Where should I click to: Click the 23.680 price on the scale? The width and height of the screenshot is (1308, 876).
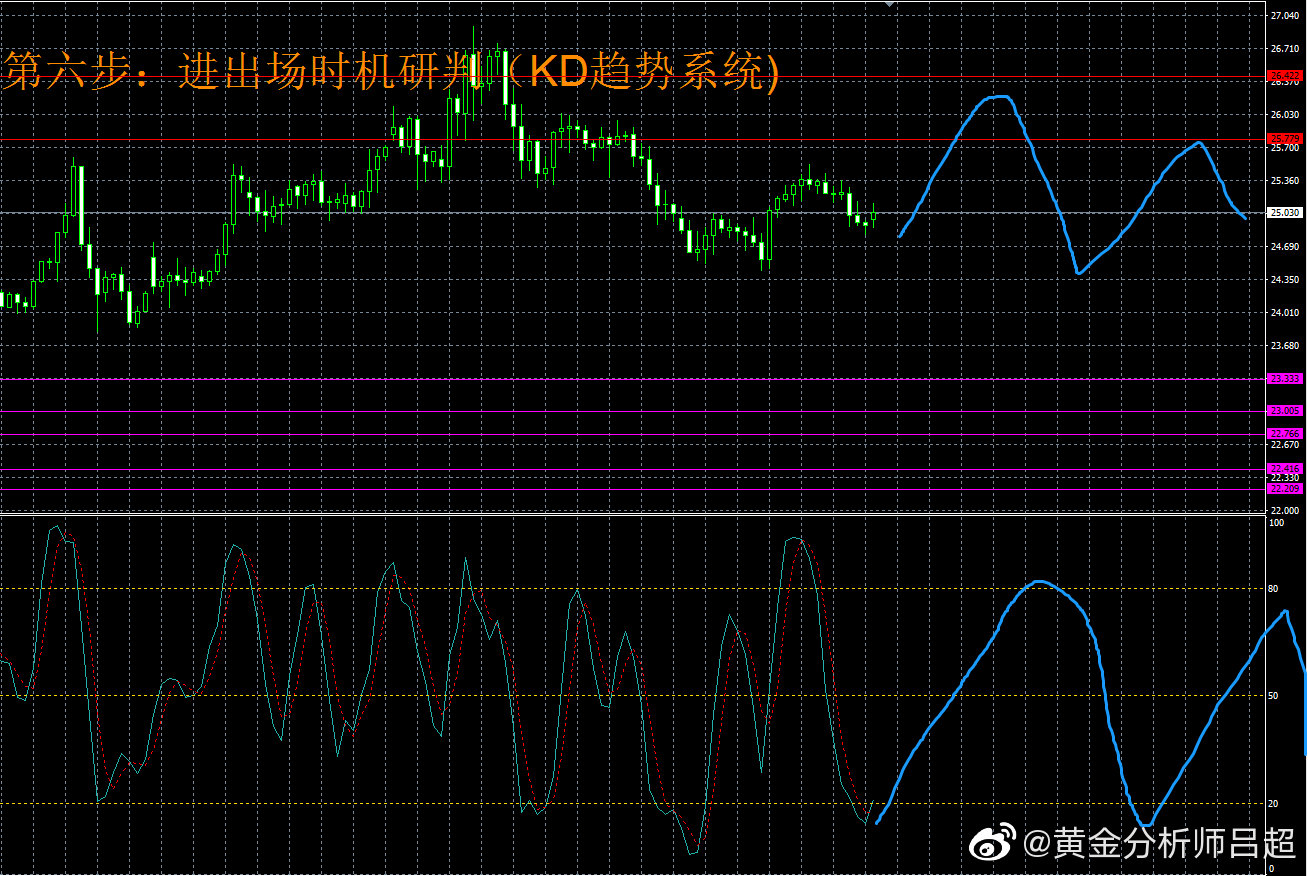1283,346
